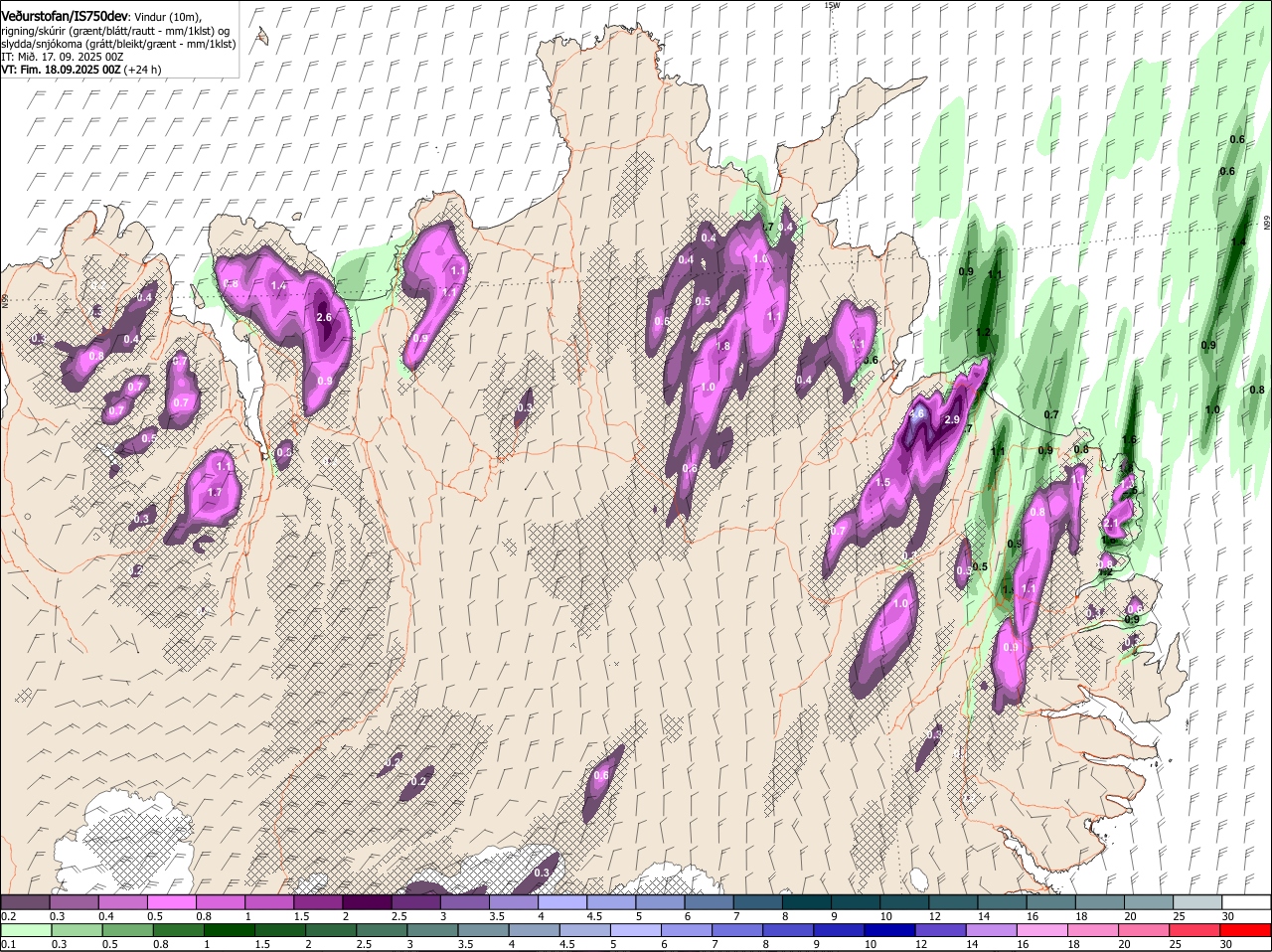Image resolution: width=1272 pixels, height=952 pixels.
Task: Select the 1.8 value in the northern snow band
Action: coord(723,346)
